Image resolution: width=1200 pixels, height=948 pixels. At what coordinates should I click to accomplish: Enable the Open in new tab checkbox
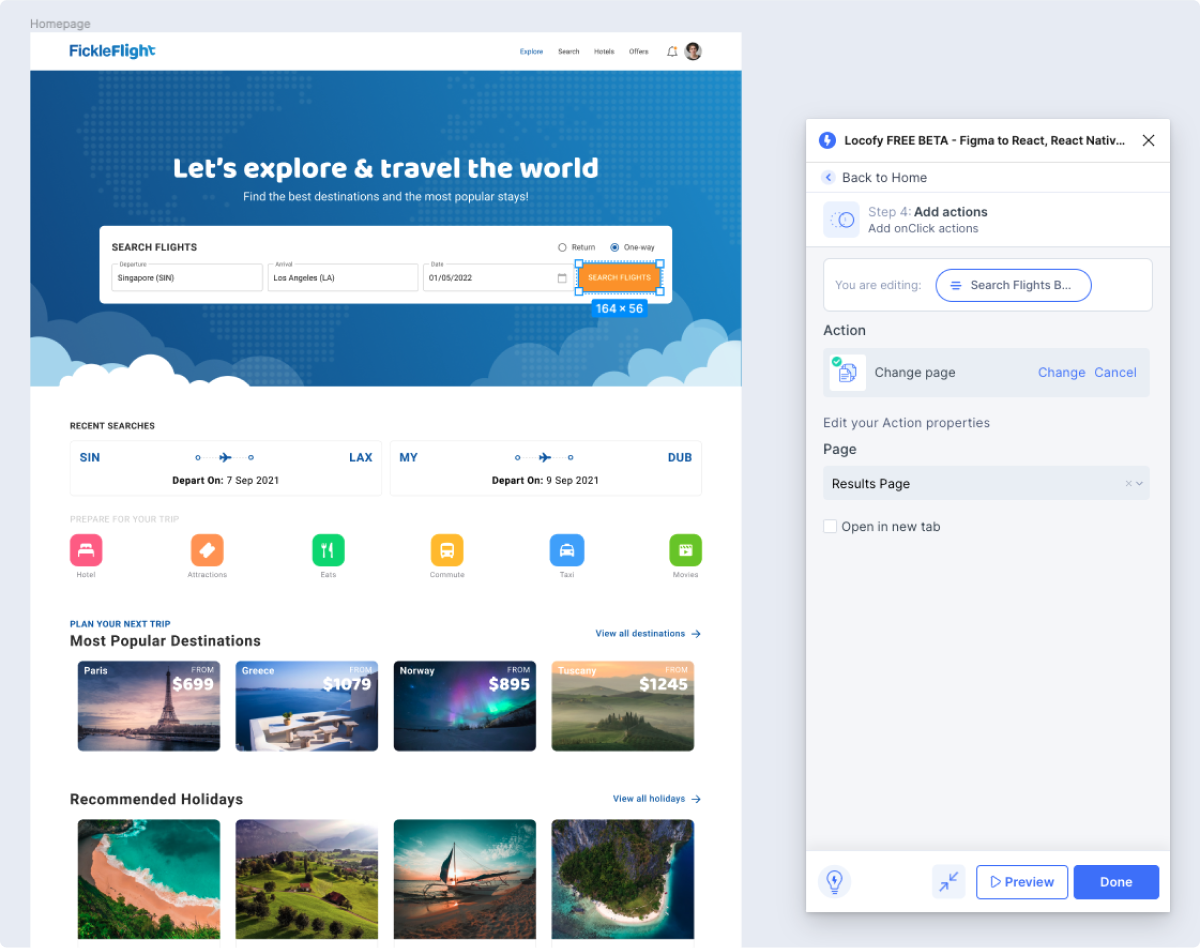click(x=830, y=526)
